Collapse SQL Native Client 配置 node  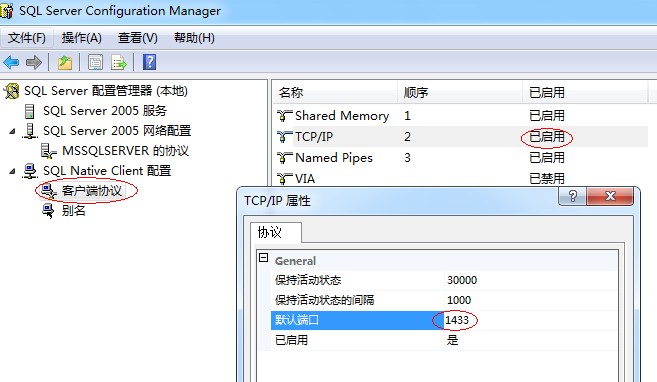click(x=13, y=171)
